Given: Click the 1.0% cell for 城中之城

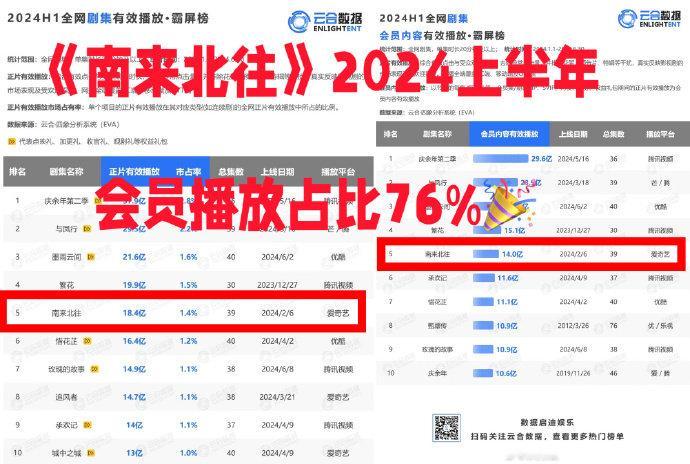Looking at the screenshot, I should tap(188, 453).
